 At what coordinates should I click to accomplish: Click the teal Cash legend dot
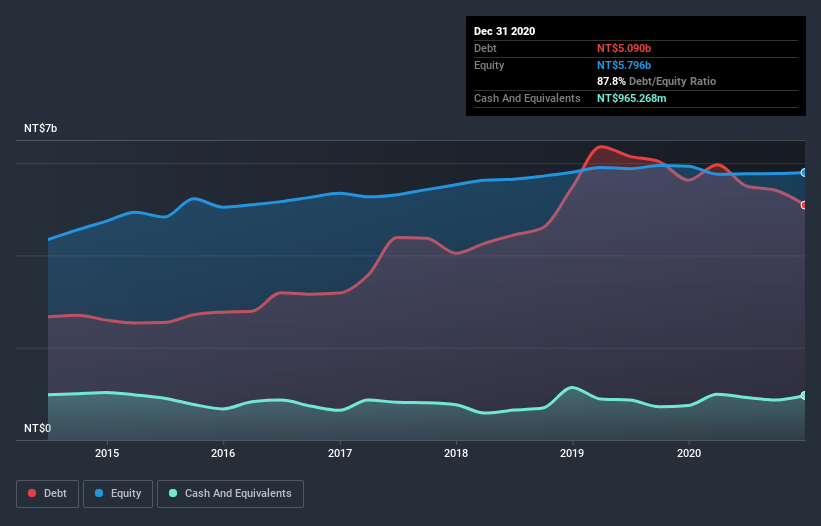tap(173, 493)
